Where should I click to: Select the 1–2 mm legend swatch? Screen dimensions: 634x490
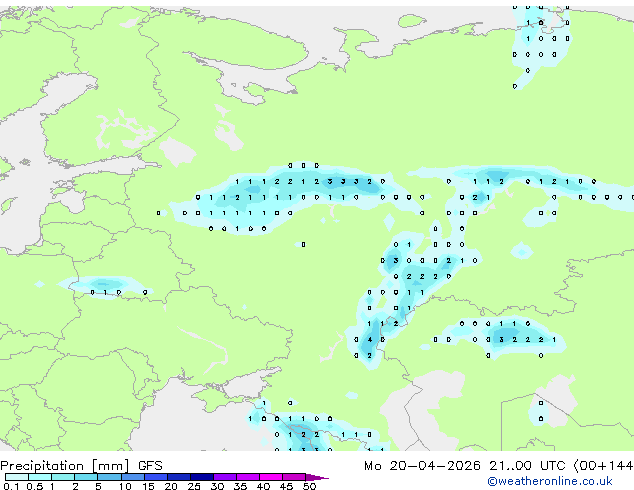click(x=63, y=477)
